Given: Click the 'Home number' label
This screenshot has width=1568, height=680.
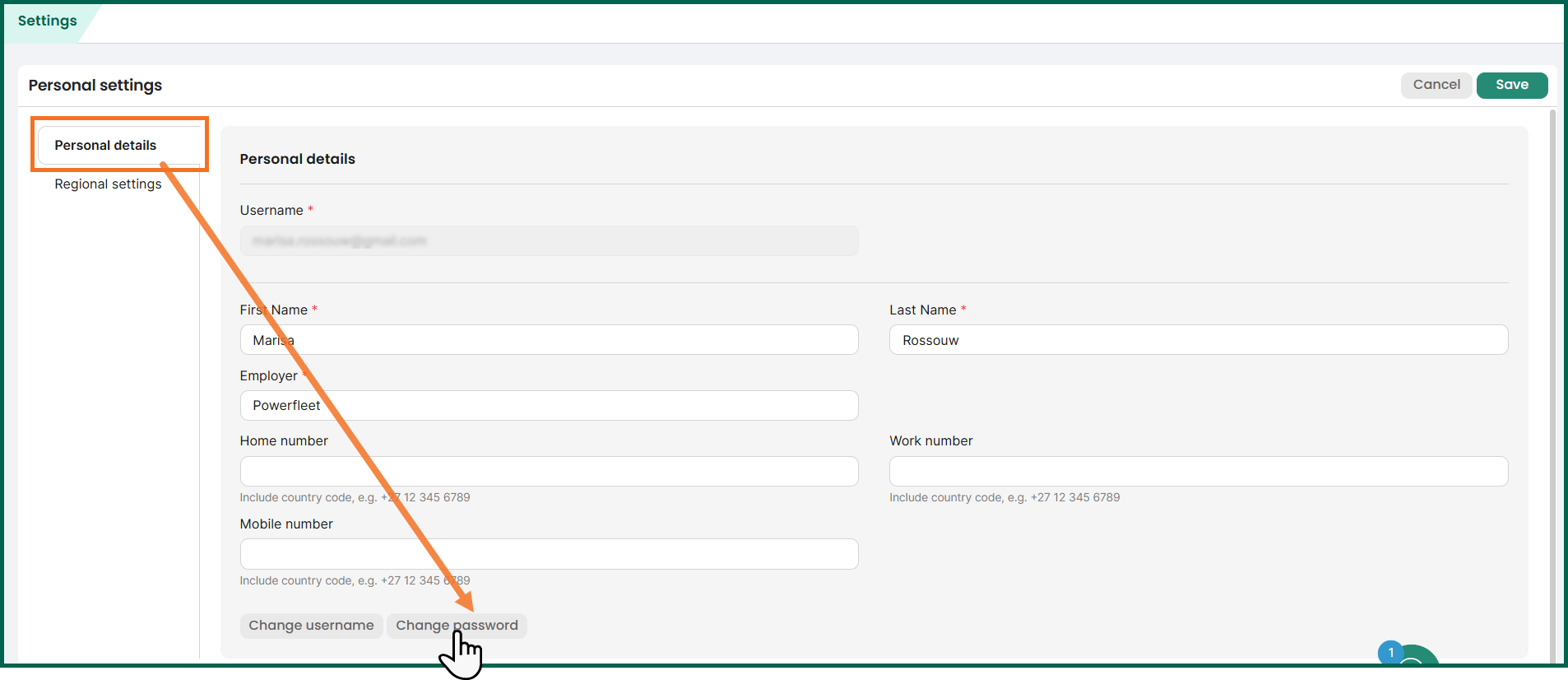Looking at the screenshot, I should click(x=284, y=441).
